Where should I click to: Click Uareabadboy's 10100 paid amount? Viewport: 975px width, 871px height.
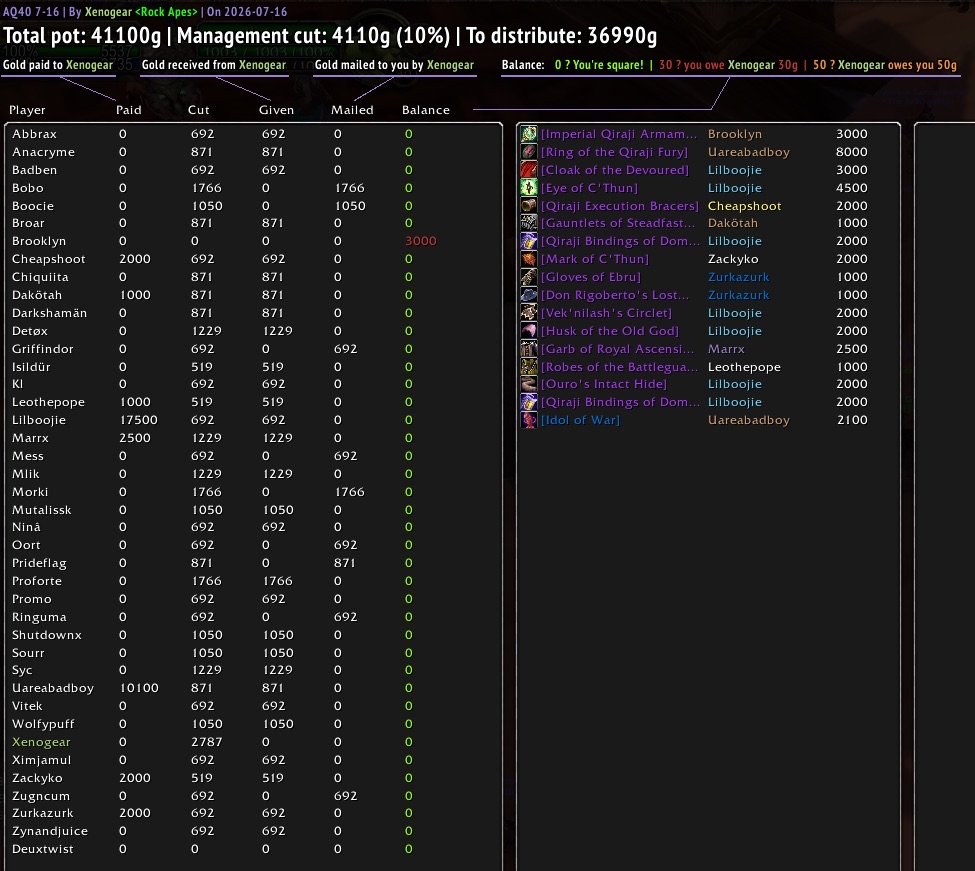click(139, 688)
